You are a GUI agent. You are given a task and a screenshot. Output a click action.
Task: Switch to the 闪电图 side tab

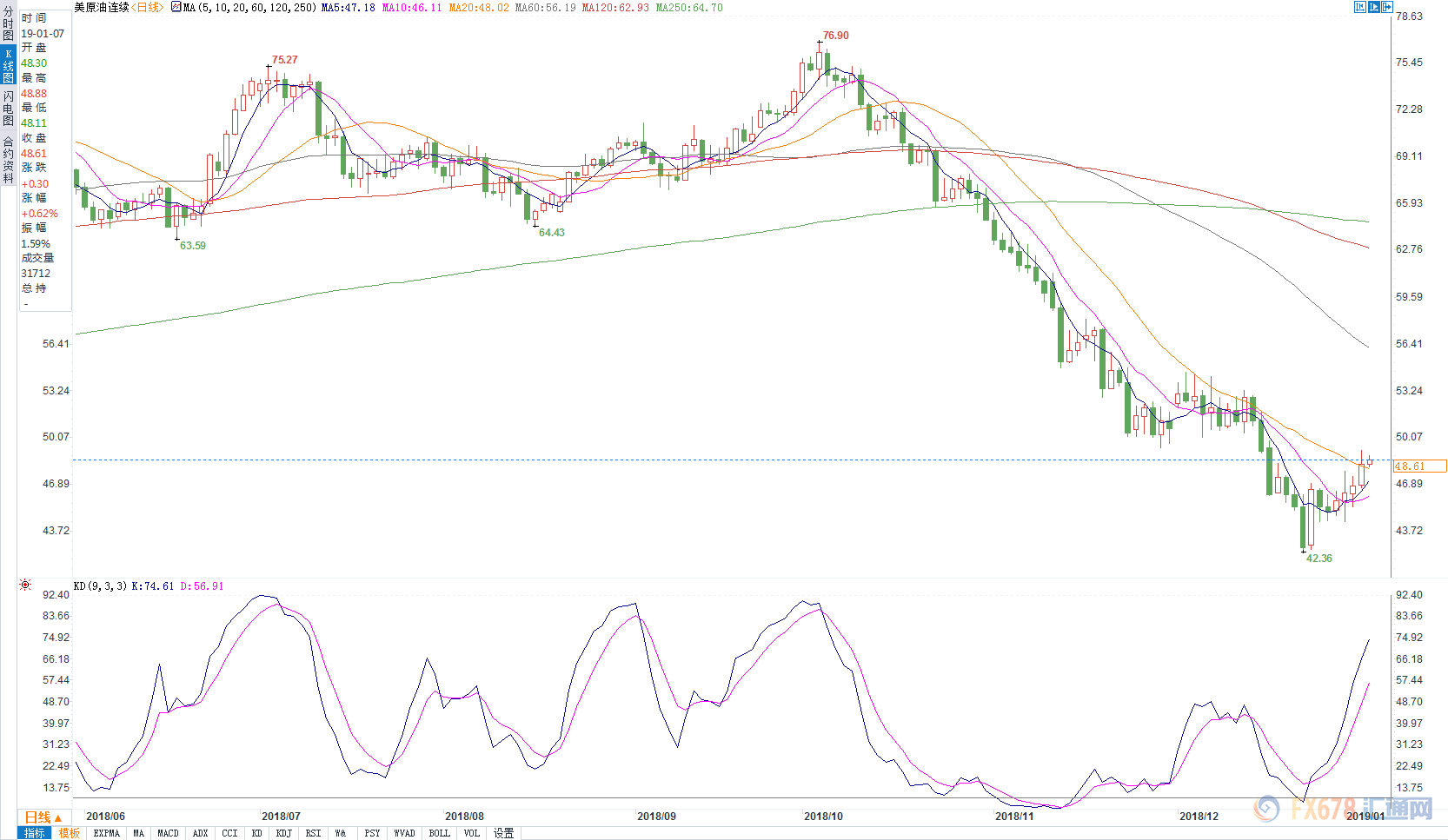click(8, 109)
